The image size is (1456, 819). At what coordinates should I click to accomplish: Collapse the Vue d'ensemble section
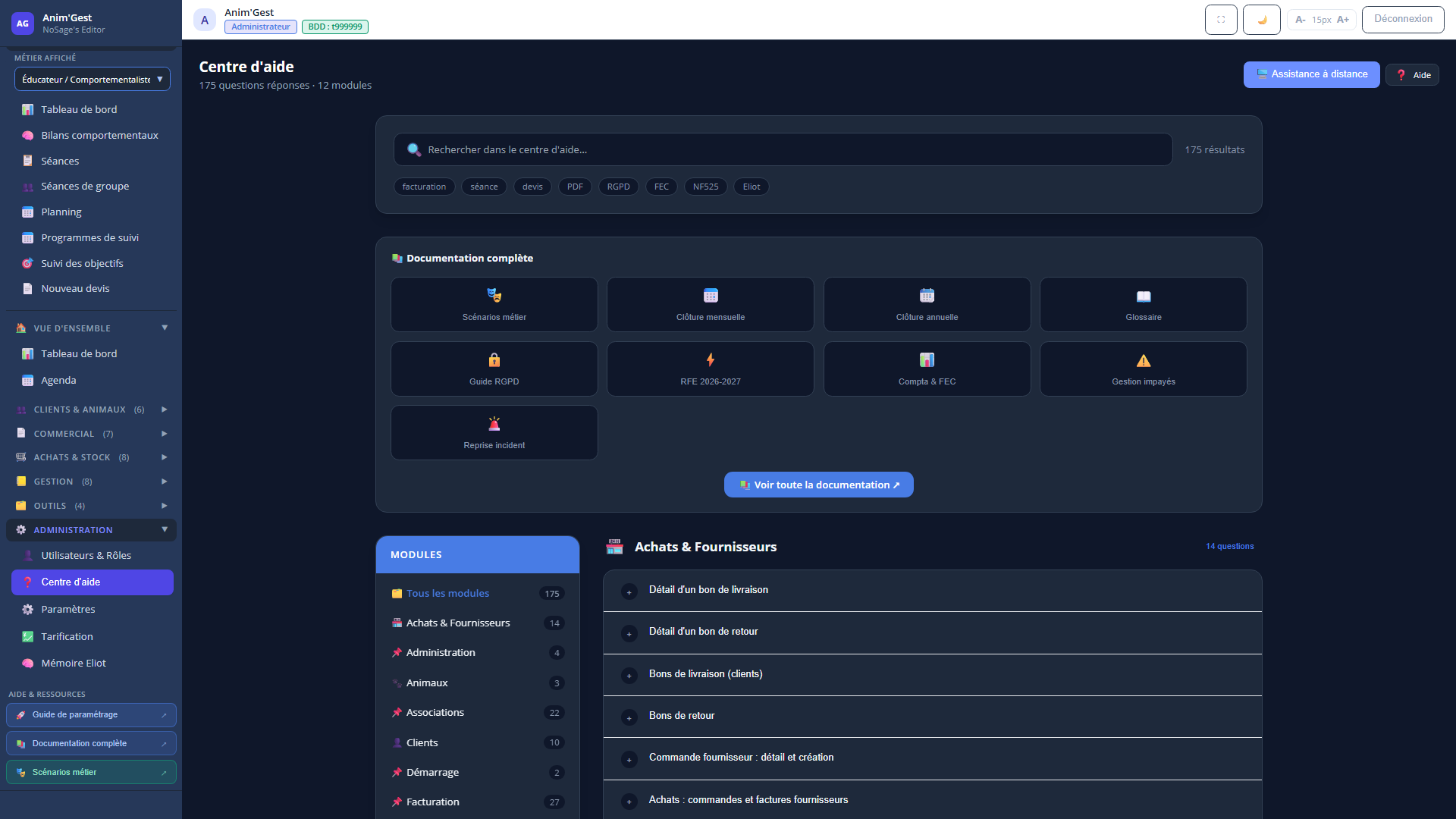(91, 328)
